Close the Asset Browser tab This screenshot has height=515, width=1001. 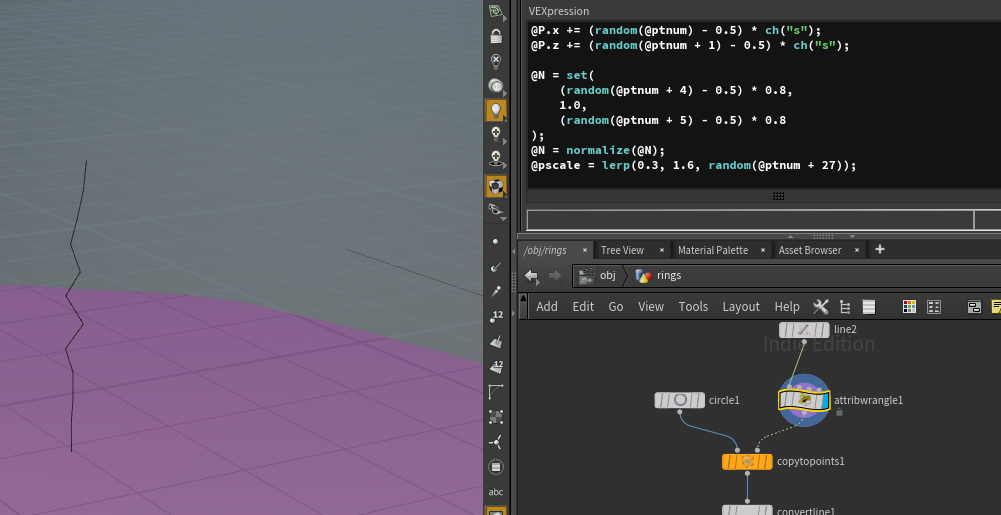click(x=857, y=250)
